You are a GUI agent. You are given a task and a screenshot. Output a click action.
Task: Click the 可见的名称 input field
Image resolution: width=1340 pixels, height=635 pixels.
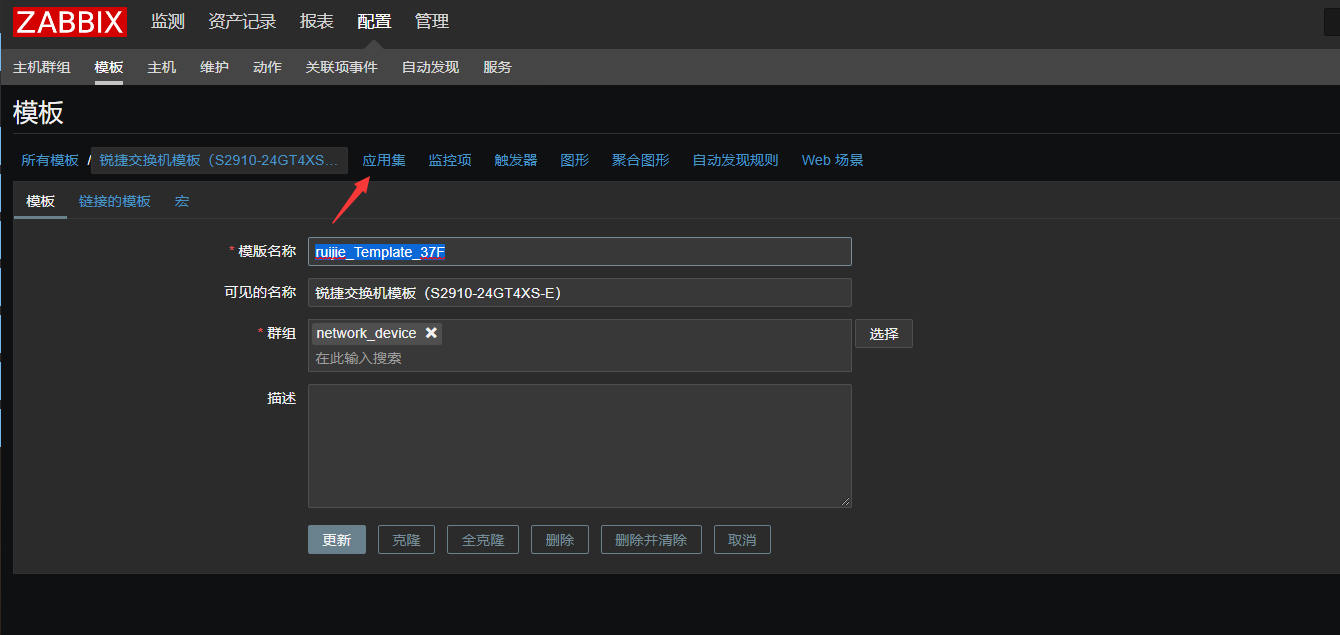[580, 292]
